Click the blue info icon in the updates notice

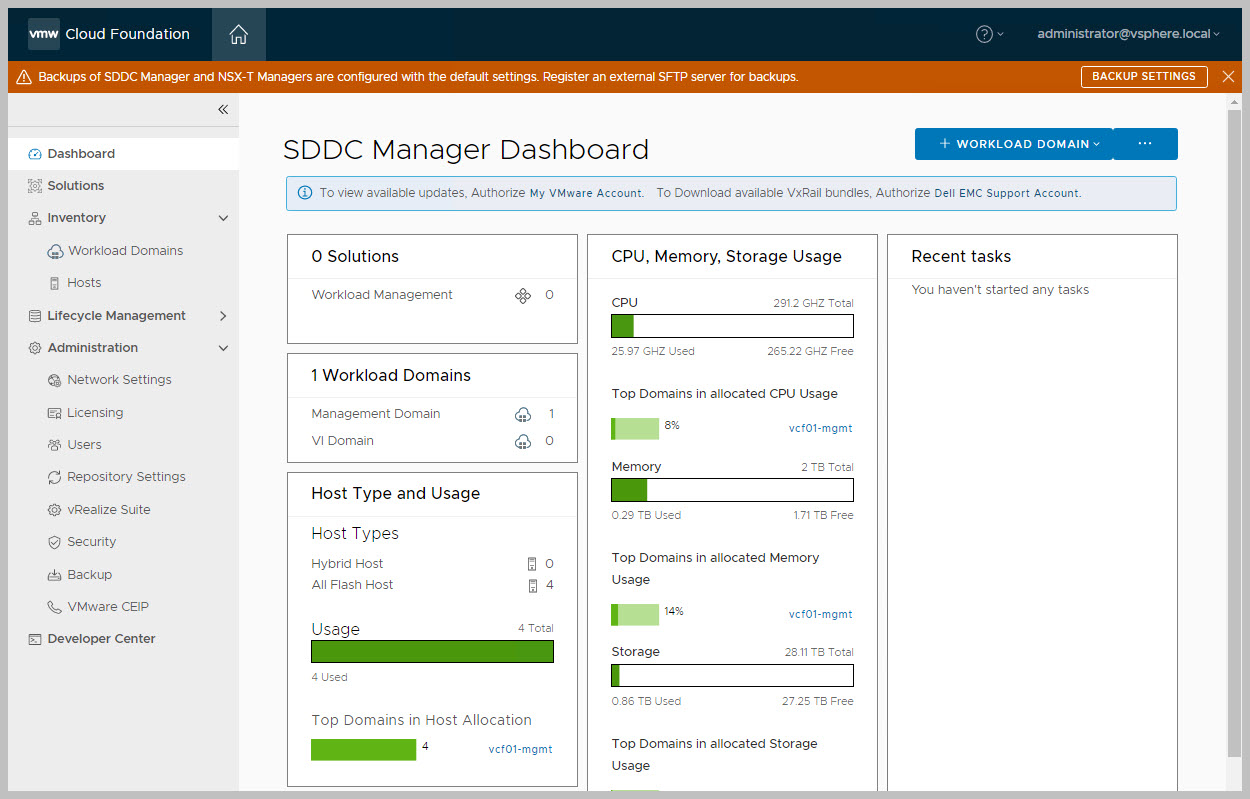point(304,193)
